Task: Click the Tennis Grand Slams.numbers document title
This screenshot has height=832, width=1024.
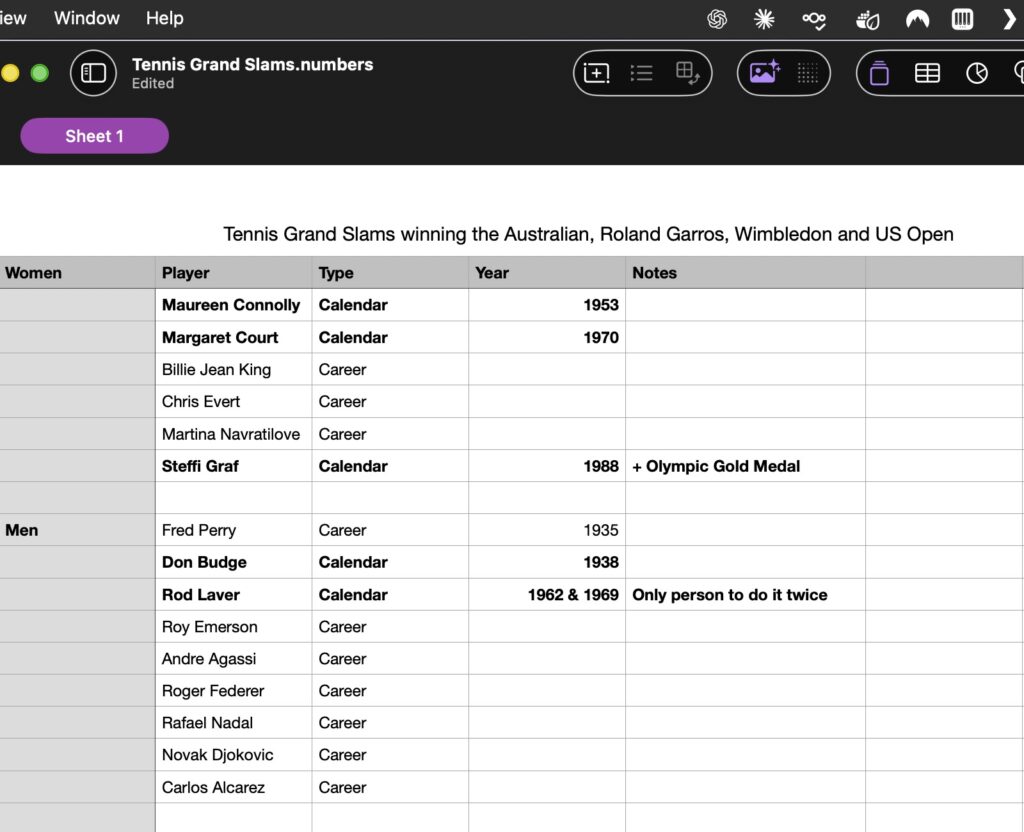Action: [x=252, y=64]
